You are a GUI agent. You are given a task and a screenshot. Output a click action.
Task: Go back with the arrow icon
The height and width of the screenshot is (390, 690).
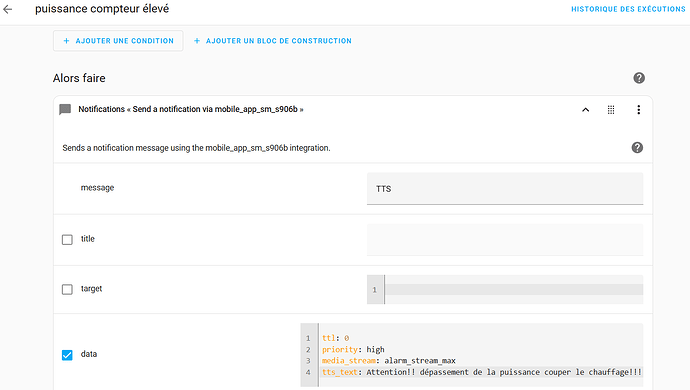tap(7, 9)
